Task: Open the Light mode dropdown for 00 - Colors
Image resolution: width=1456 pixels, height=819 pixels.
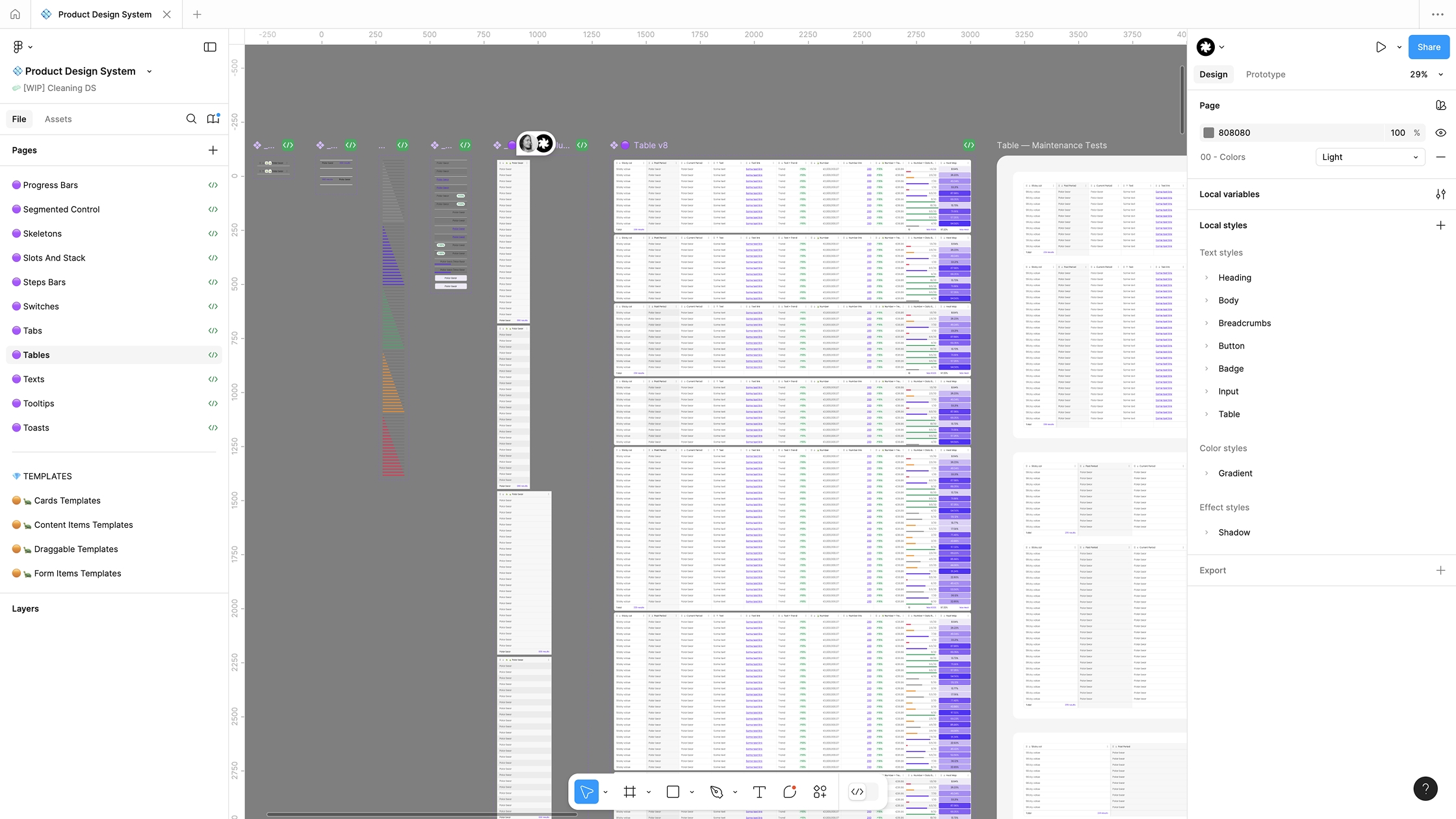Action: pyautogui.click(x=1370, y=157)
